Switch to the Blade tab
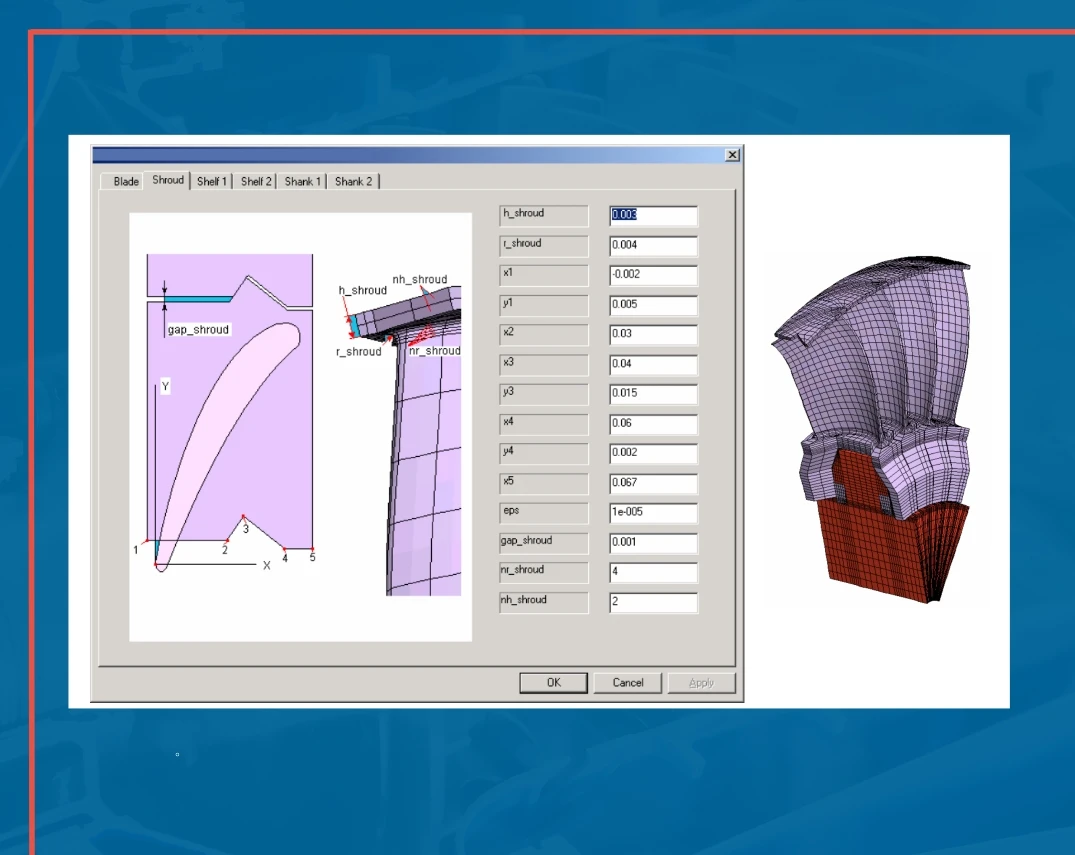 pos(126,181)
